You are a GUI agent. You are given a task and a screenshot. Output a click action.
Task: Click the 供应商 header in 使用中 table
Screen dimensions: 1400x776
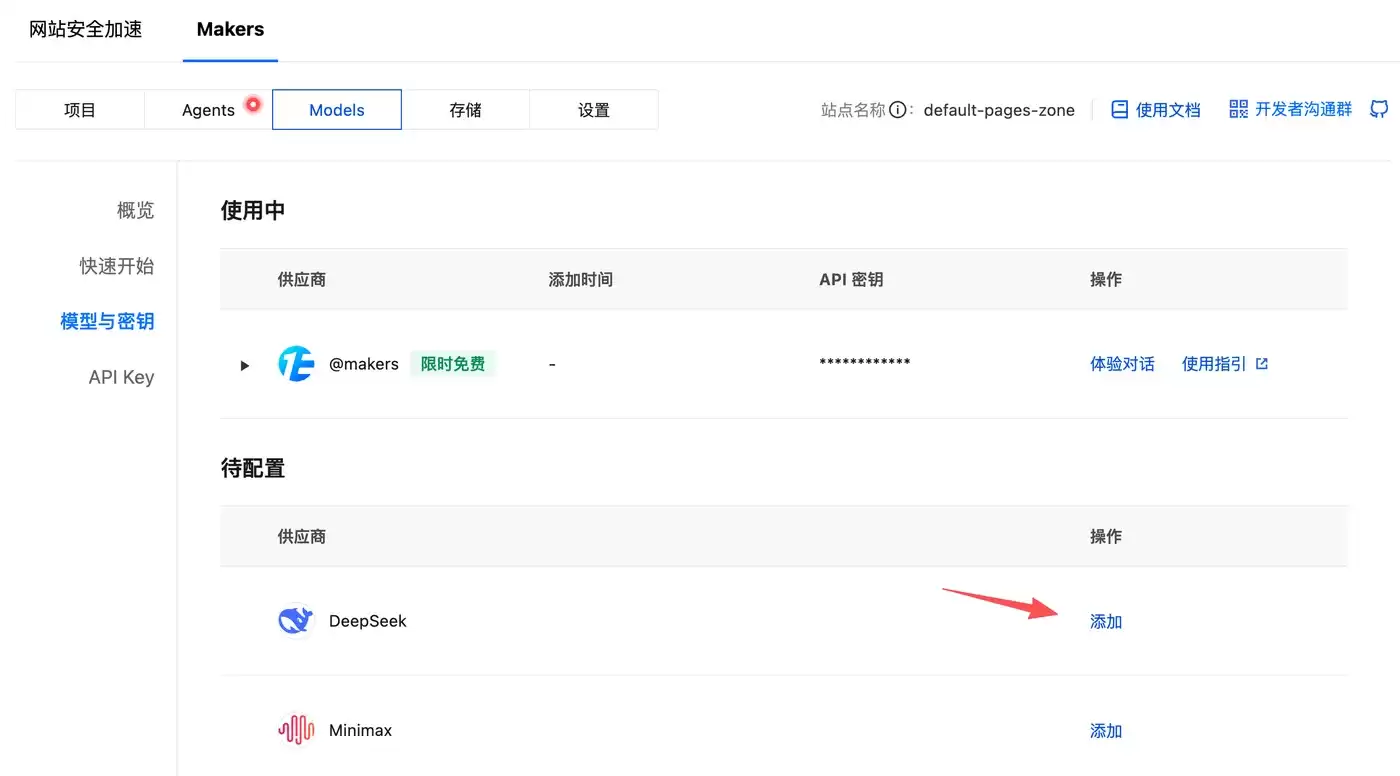coord(302,280)
